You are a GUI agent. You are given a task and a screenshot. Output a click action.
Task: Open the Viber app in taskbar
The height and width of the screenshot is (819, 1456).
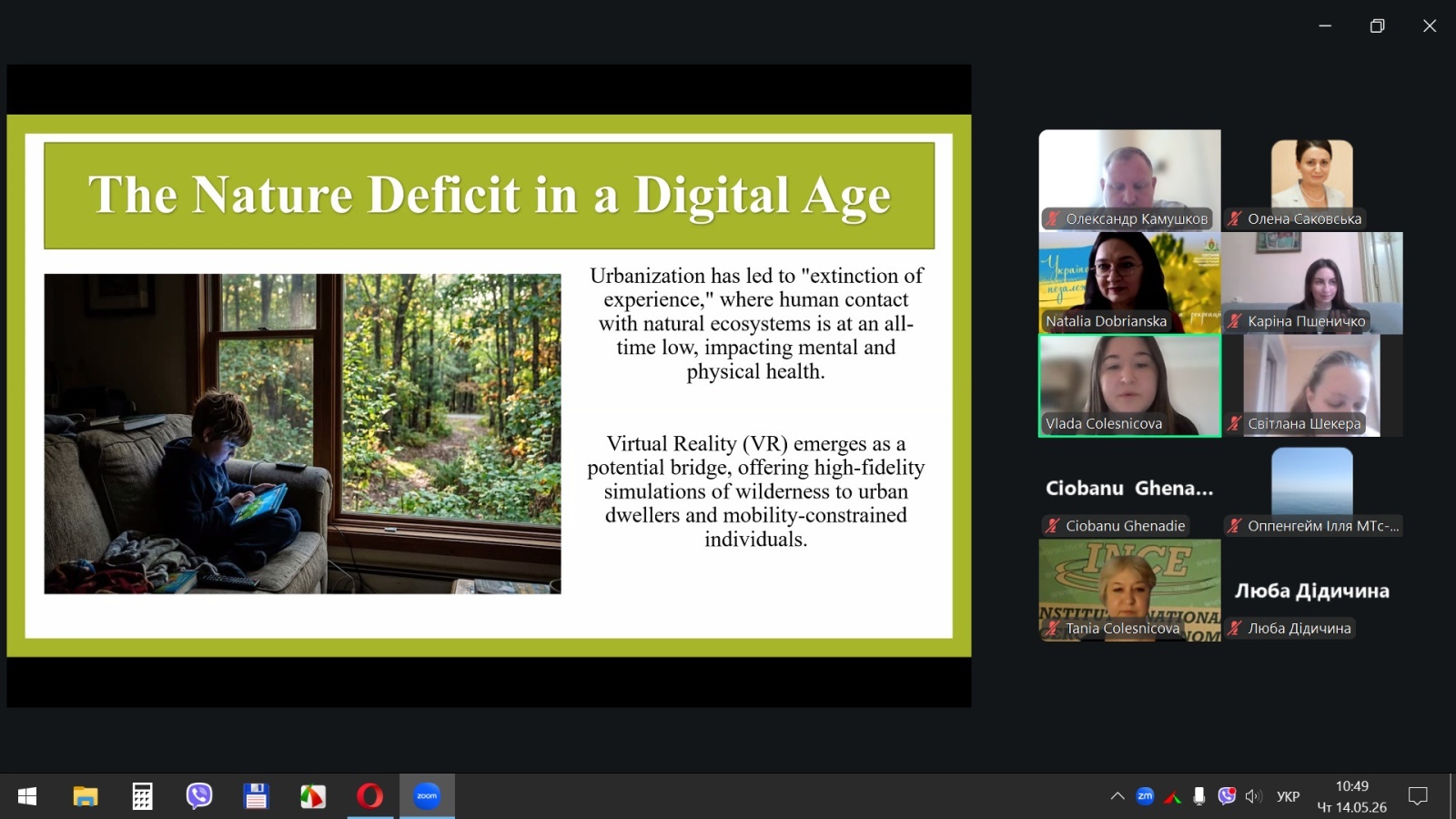tap(199, 796)
